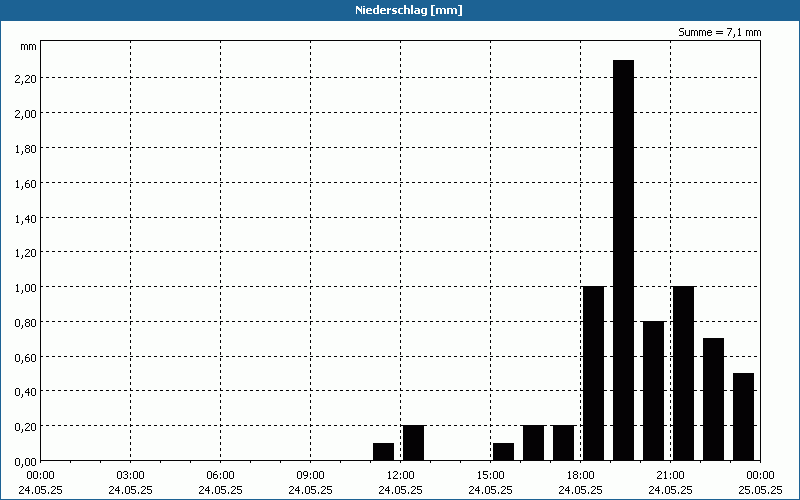Click the '15:00' time axis label

(490, 476)
